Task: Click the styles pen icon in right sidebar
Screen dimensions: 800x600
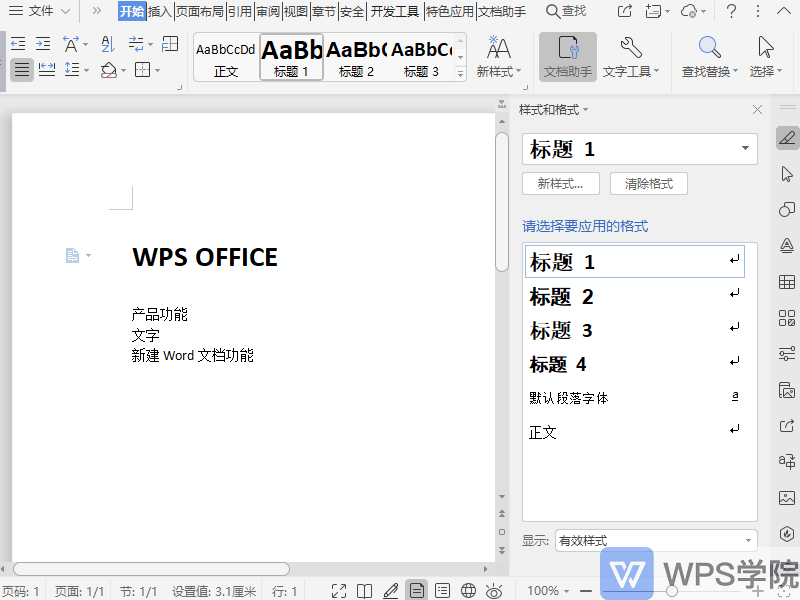Action: [x=787, y=138]
